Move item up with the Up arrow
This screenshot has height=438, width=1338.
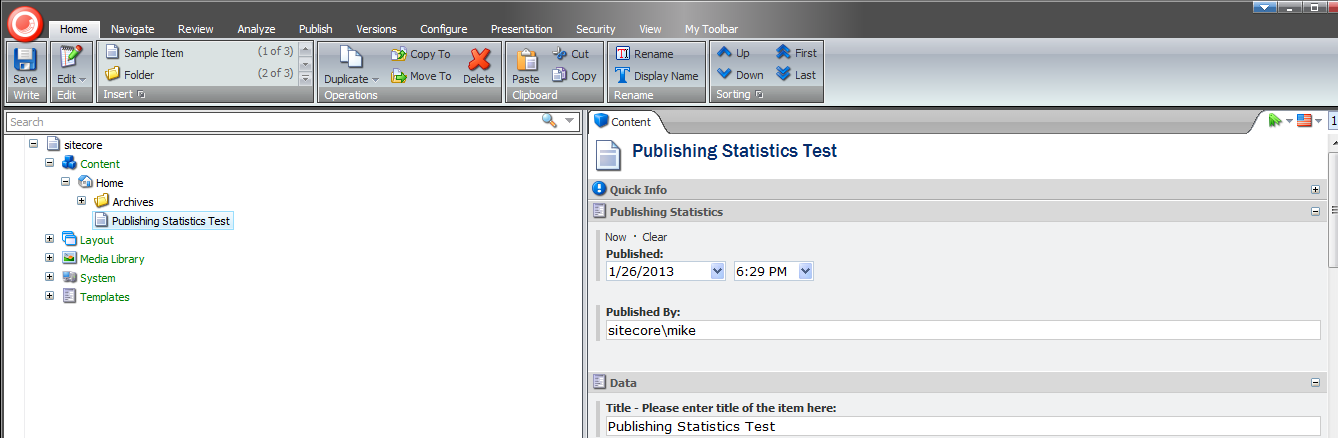point(725,53)
